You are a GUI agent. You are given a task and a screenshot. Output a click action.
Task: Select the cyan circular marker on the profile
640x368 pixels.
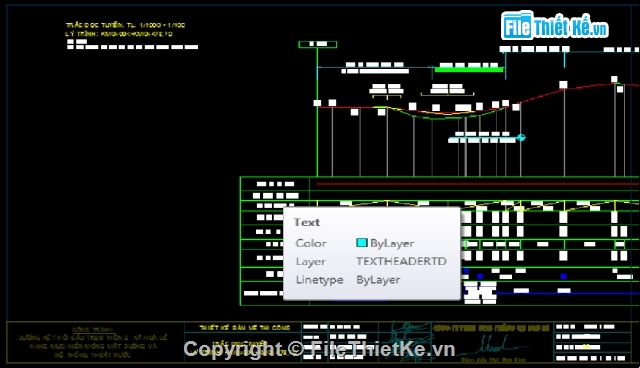[521, 137]
